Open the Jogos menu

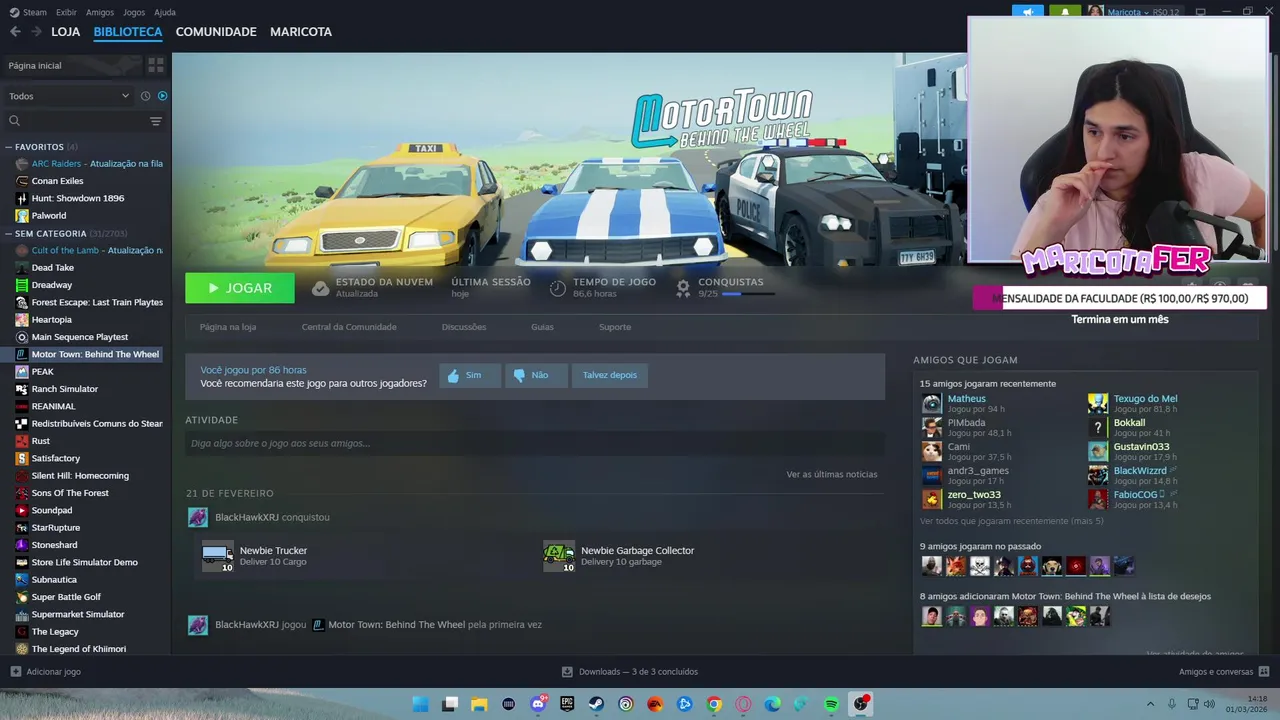[x=134, y=12]
